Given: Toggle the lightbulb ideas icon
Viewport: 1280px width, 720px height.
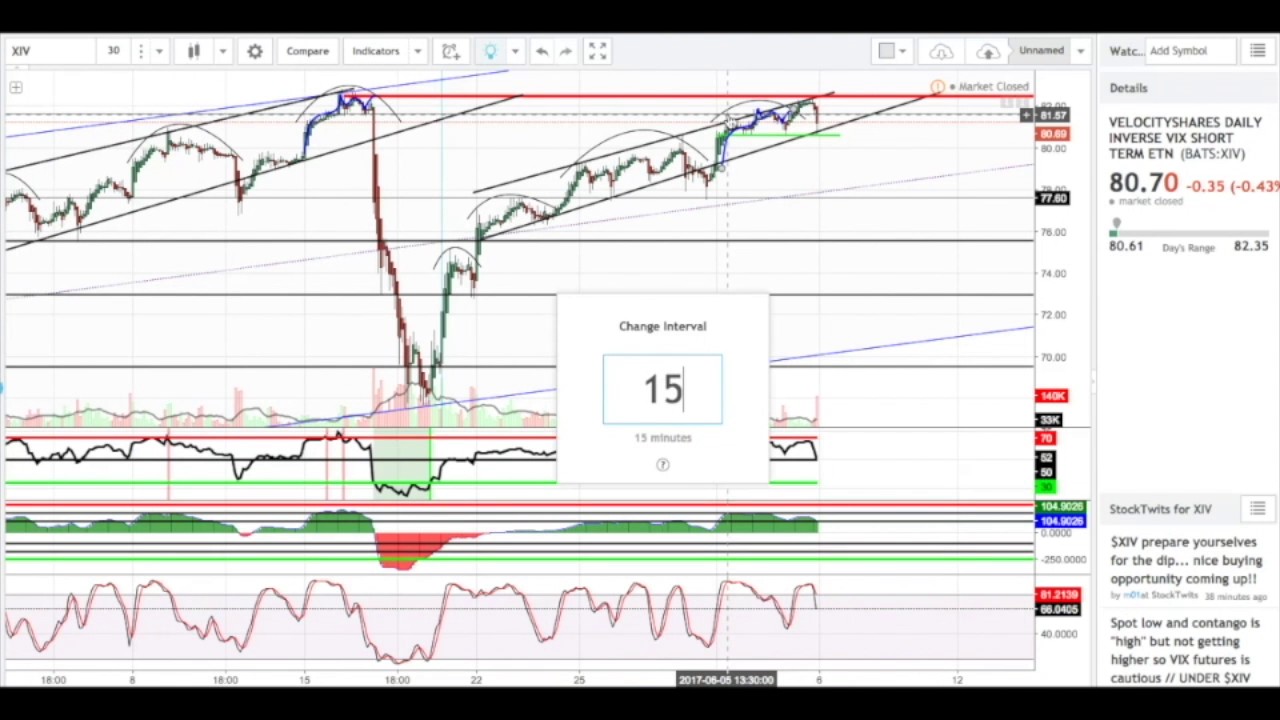Looking at the screenshot, I should 491,51.
